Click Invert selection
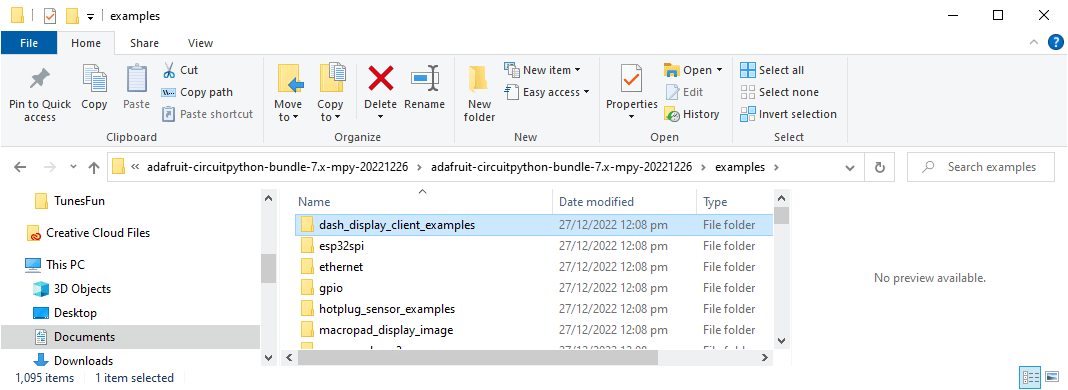 (789, 114)
